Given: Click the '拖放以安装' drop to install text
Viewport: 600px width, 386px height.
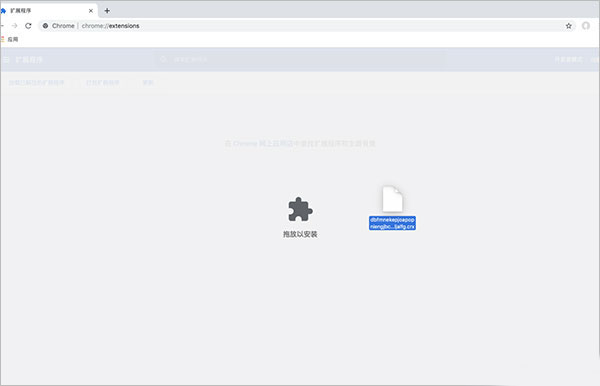Looking at the screenshot, I should (x=300, y=234).
